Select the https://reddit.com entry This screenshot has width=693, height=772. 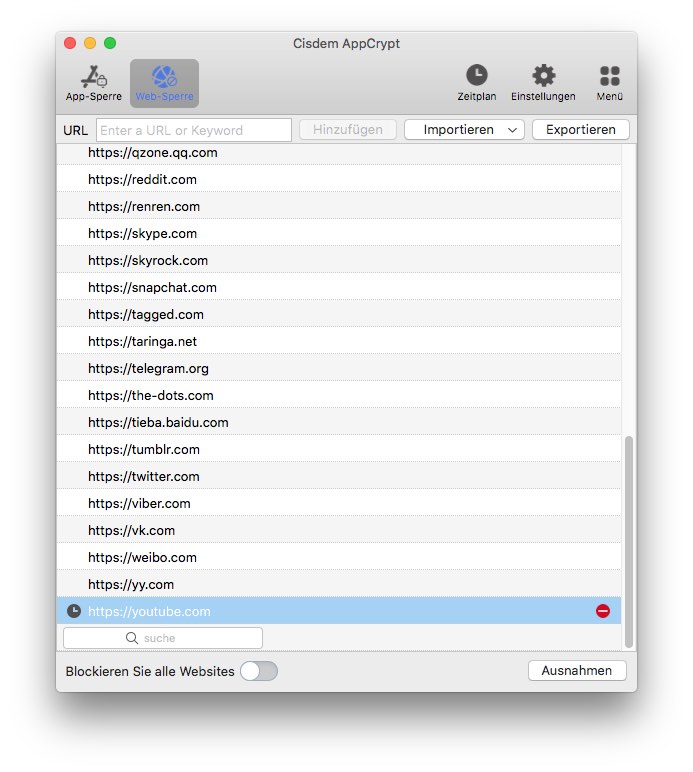point(142,180)
